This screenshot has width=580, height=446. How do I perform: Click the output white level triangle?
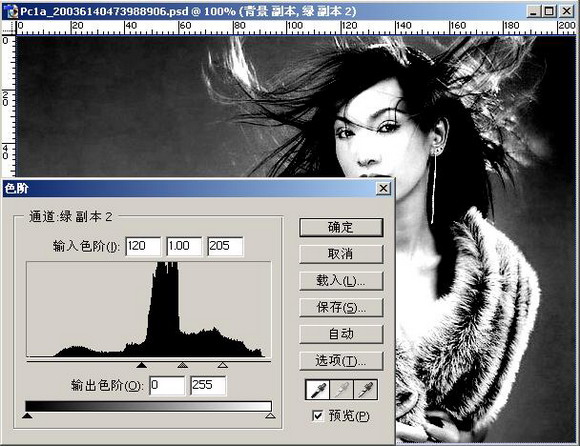pyautogui.click(x=270, y=416)
